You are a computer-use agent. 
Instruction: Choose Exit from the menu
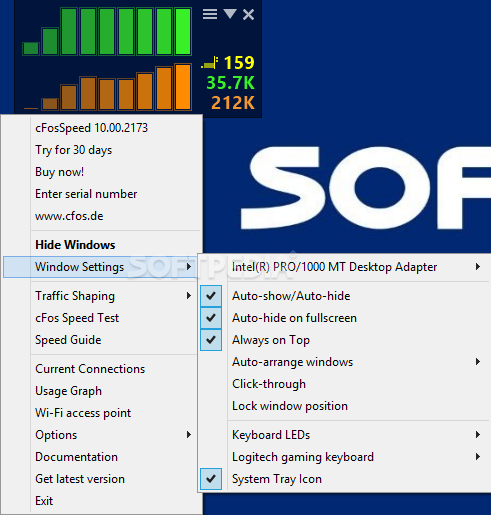point(44,501)
